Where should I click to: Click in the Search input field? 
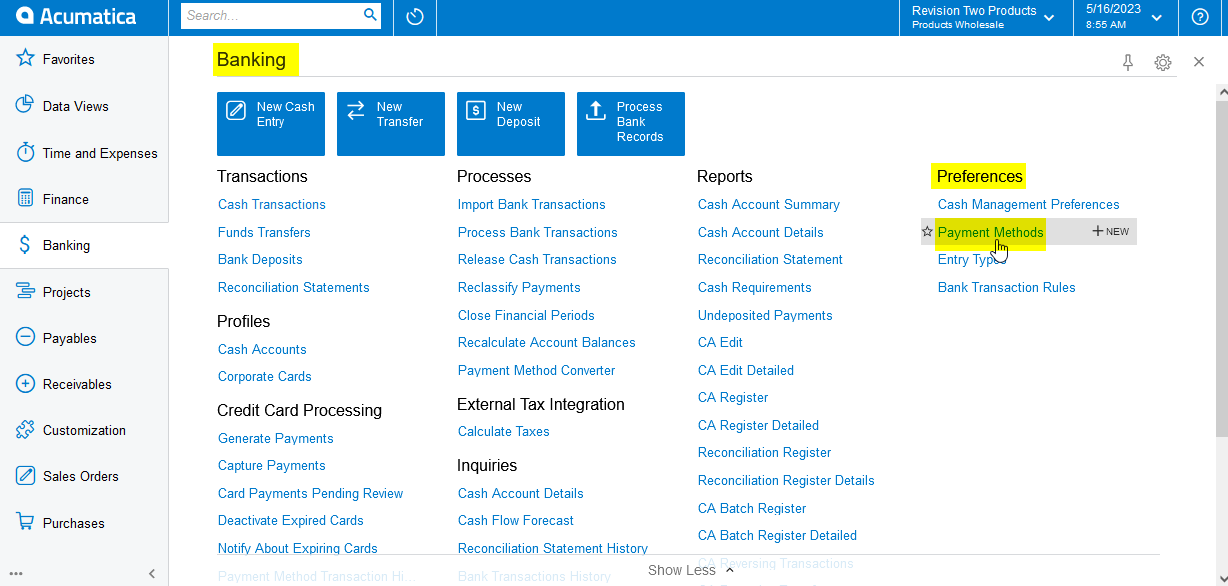272,15
